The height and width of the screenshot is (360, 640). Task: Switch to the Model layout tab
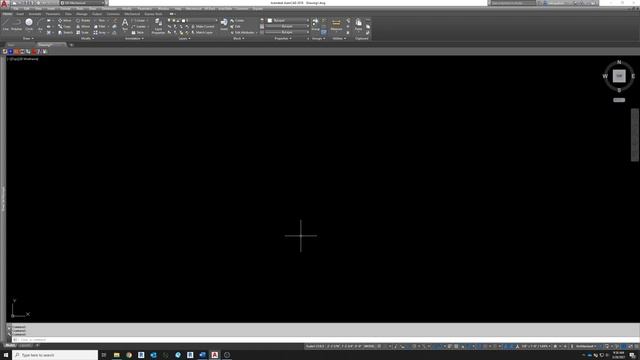(10, 346)
